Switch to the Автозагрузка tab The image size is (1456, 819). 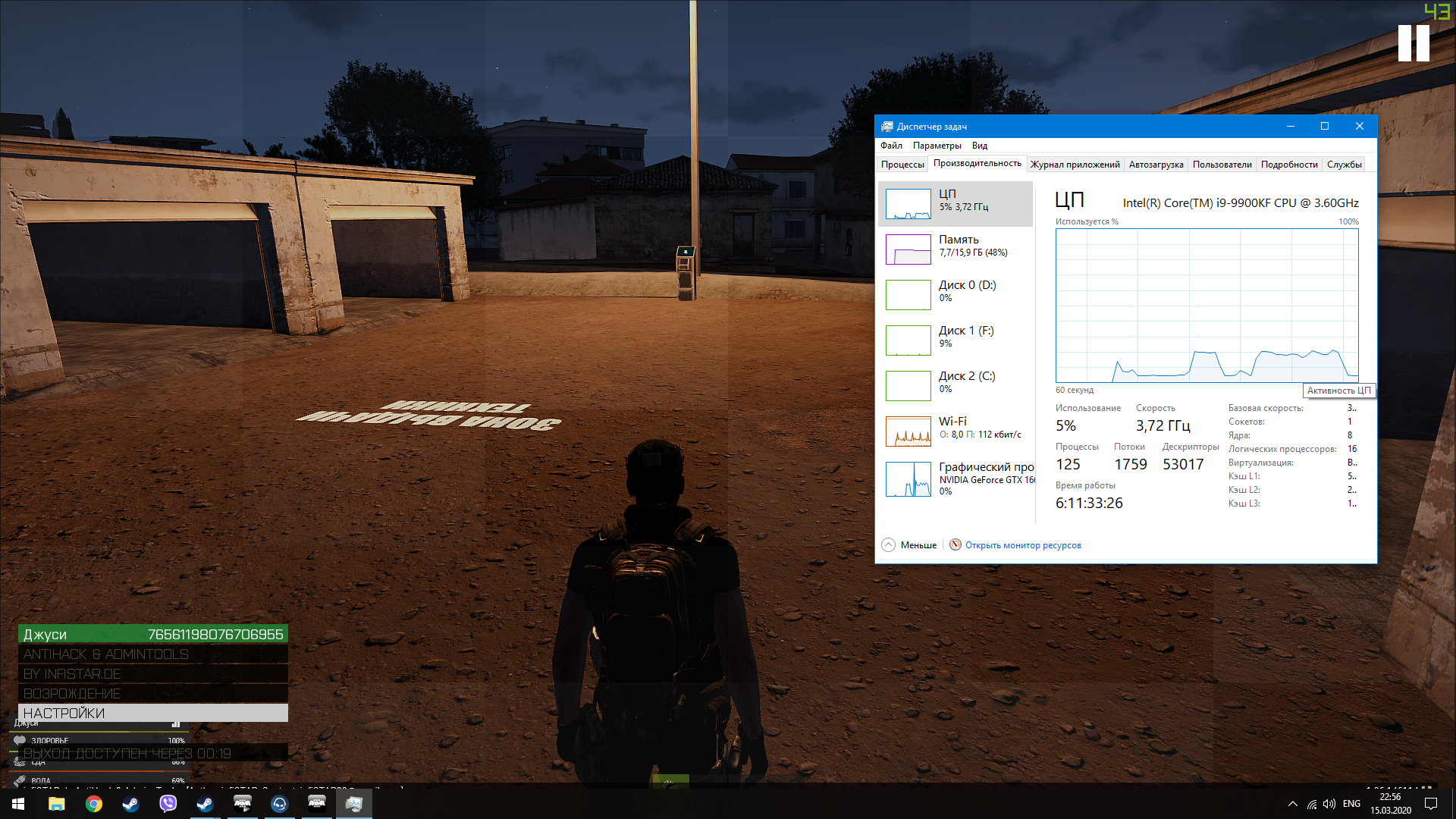click(x=1156, y=165)
